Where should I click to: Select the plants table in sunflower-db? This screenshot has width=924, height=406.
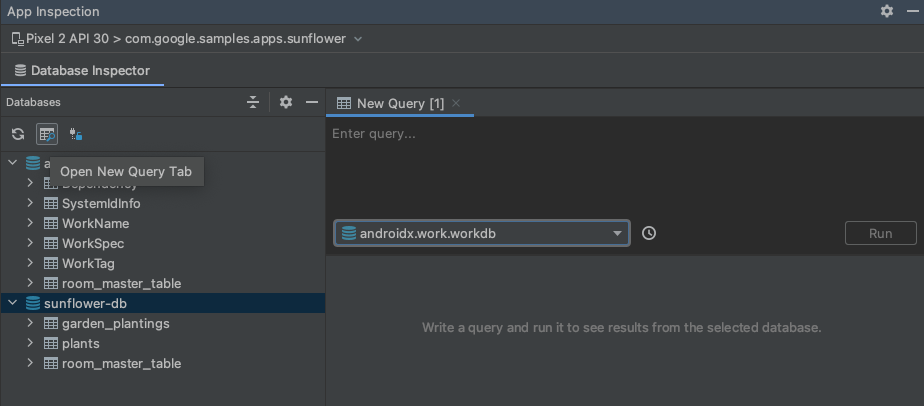pyautogui.click(x=80, y=343)
